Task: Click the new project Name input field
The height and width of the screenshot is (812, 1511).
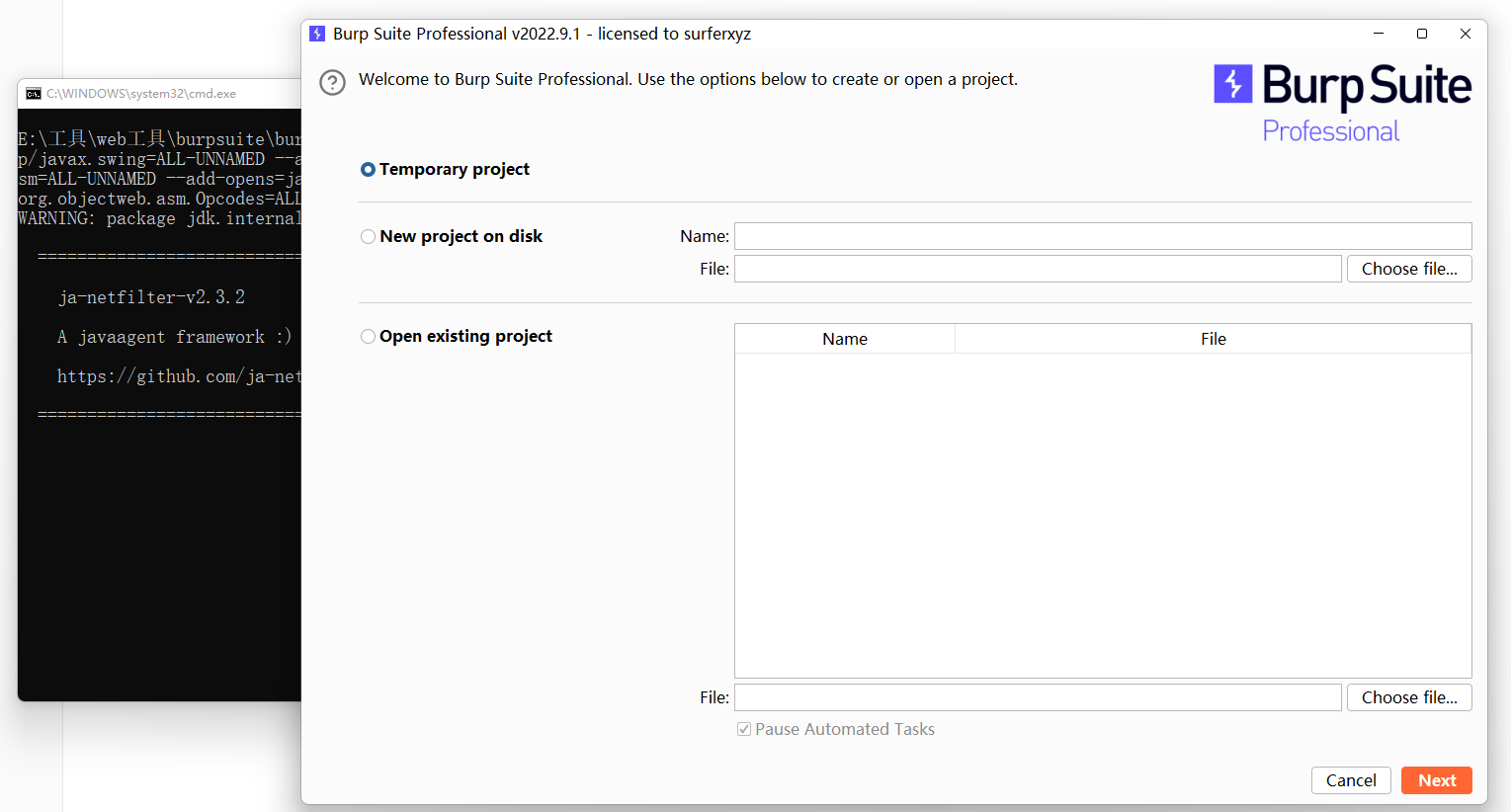Action: tap(1103, 236)
